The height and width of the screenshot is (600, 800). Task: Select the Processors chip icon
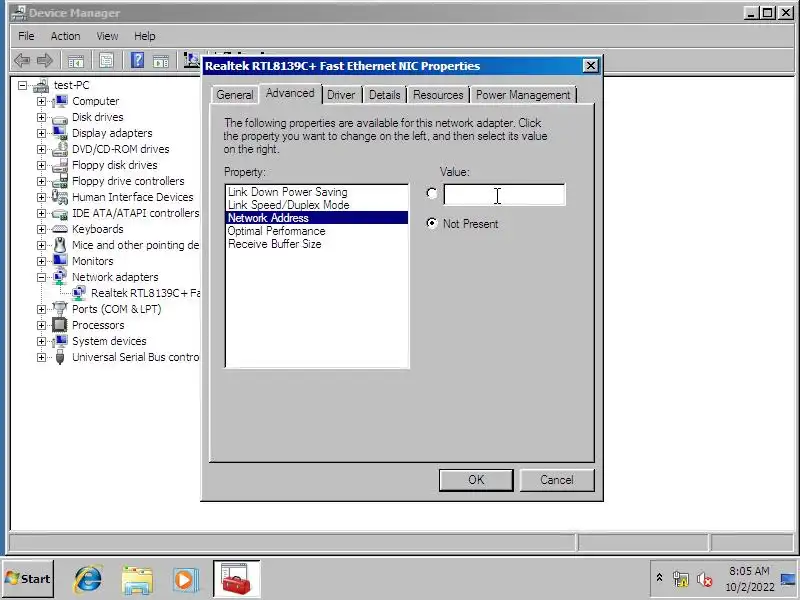[60, 325]
